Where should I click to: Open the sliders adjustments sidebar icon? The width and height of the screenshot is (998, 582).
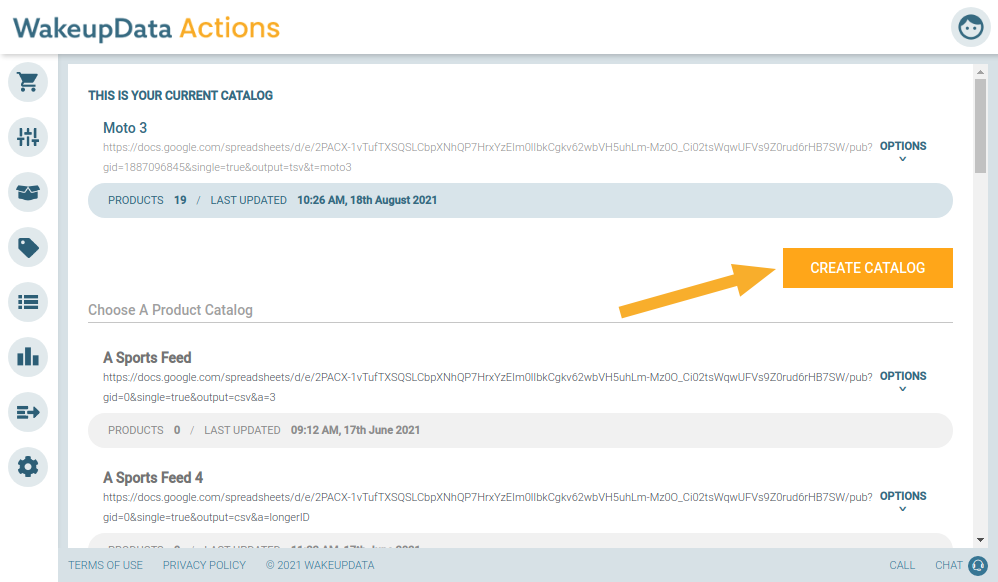(28, 137)
